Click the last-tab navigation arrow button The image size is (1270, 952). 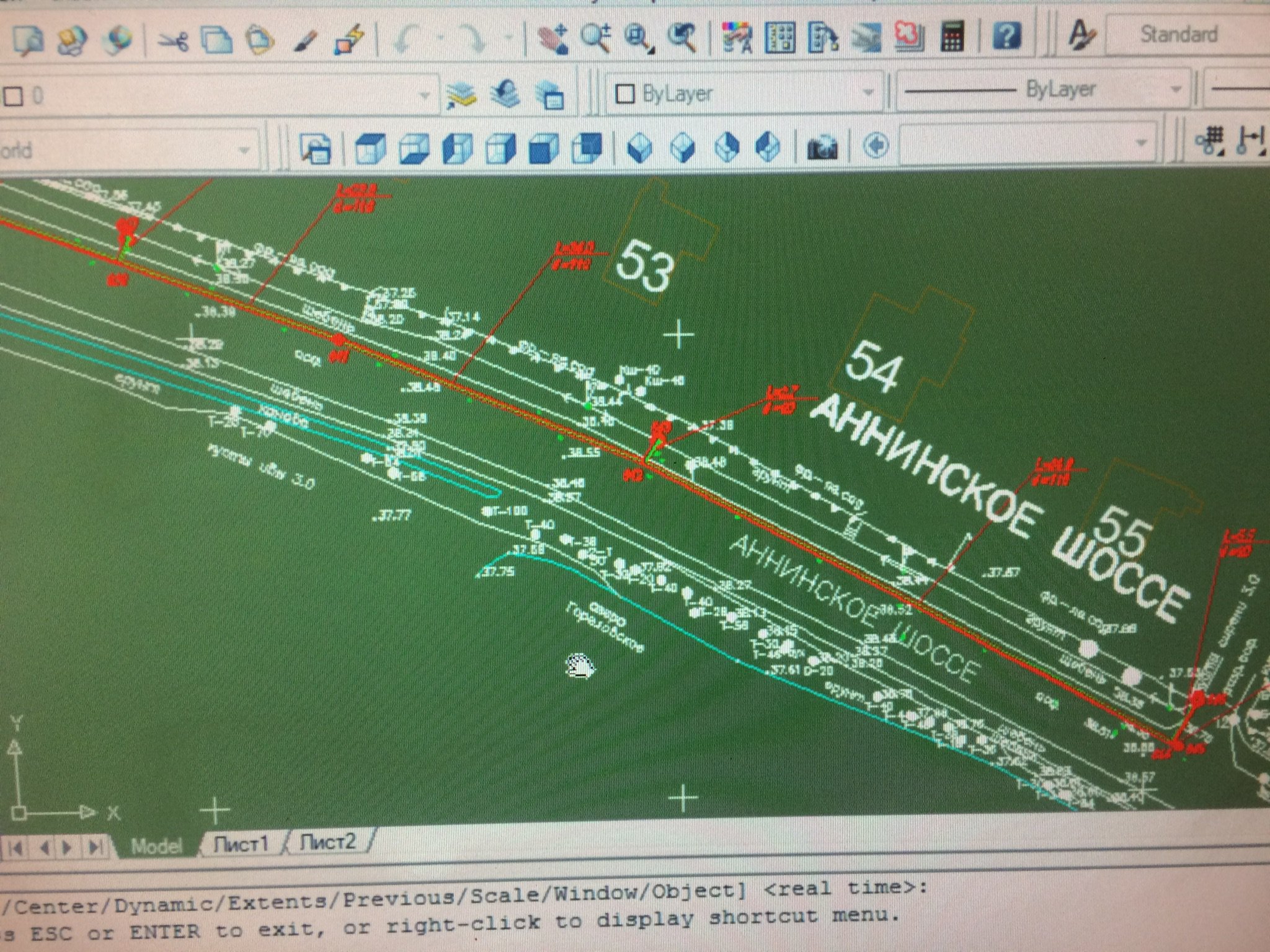95,847
